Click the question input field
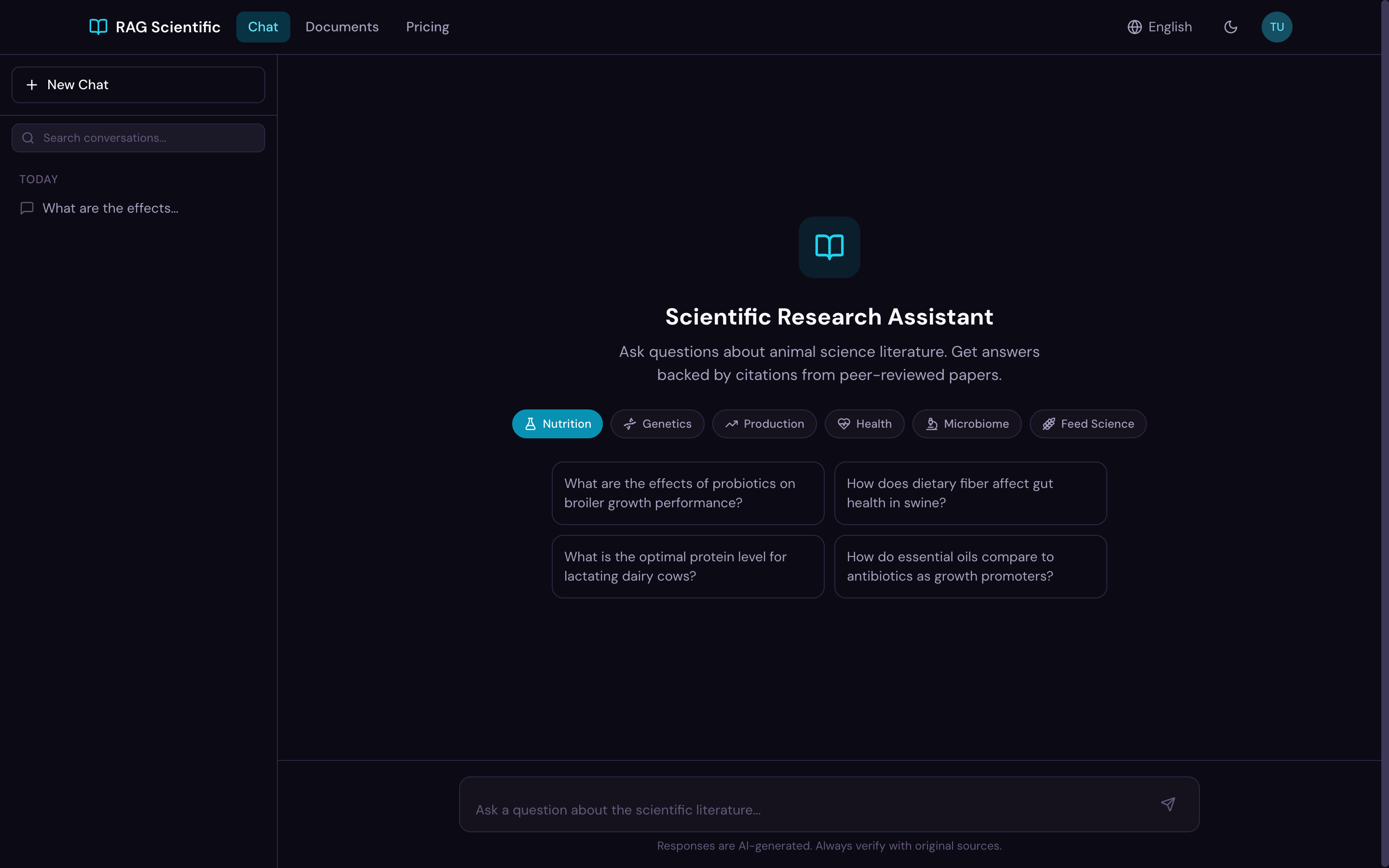Viewport: 1389px width, 868px height. pos(803,804)
